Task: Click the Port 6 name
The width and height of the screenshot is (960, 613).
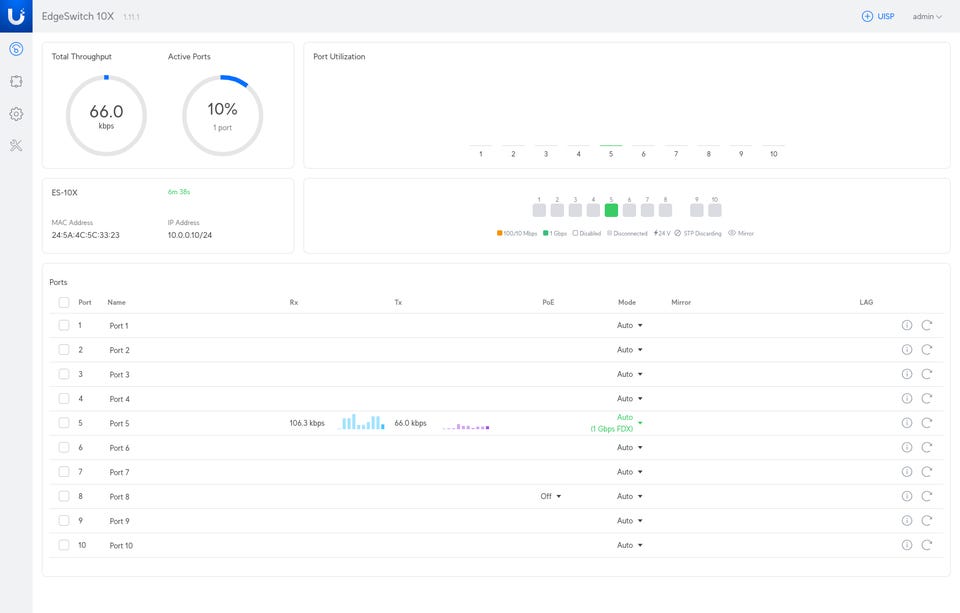Action: (119, 448)
